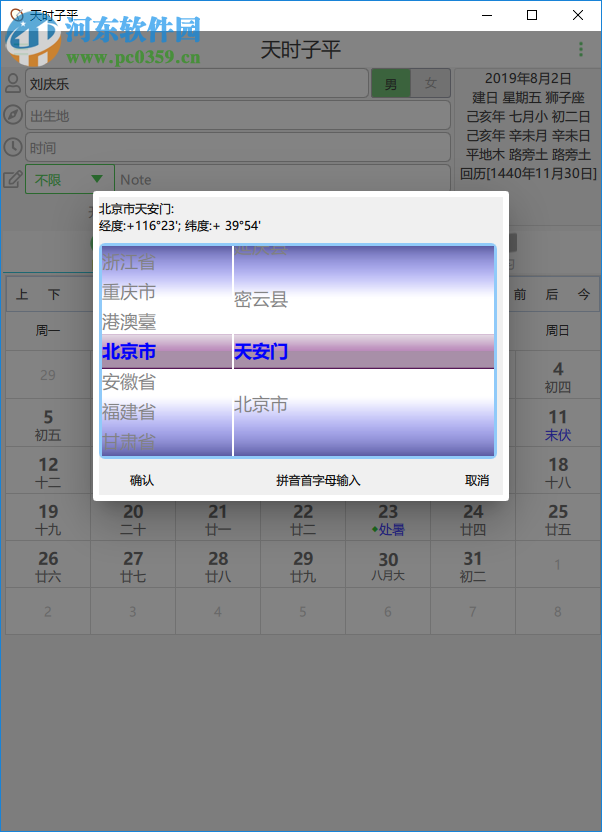Click 下 calendar navigation button
The image size is (602, 832).
coord(54,294)
